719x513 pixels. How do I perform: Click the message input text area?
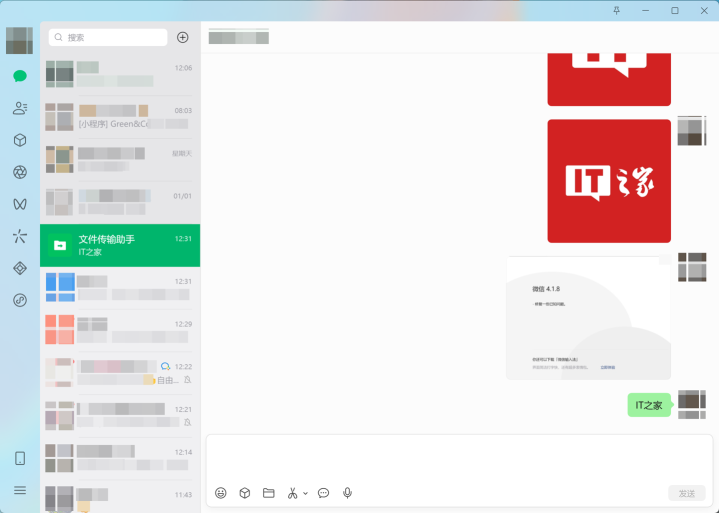[459, 458]
